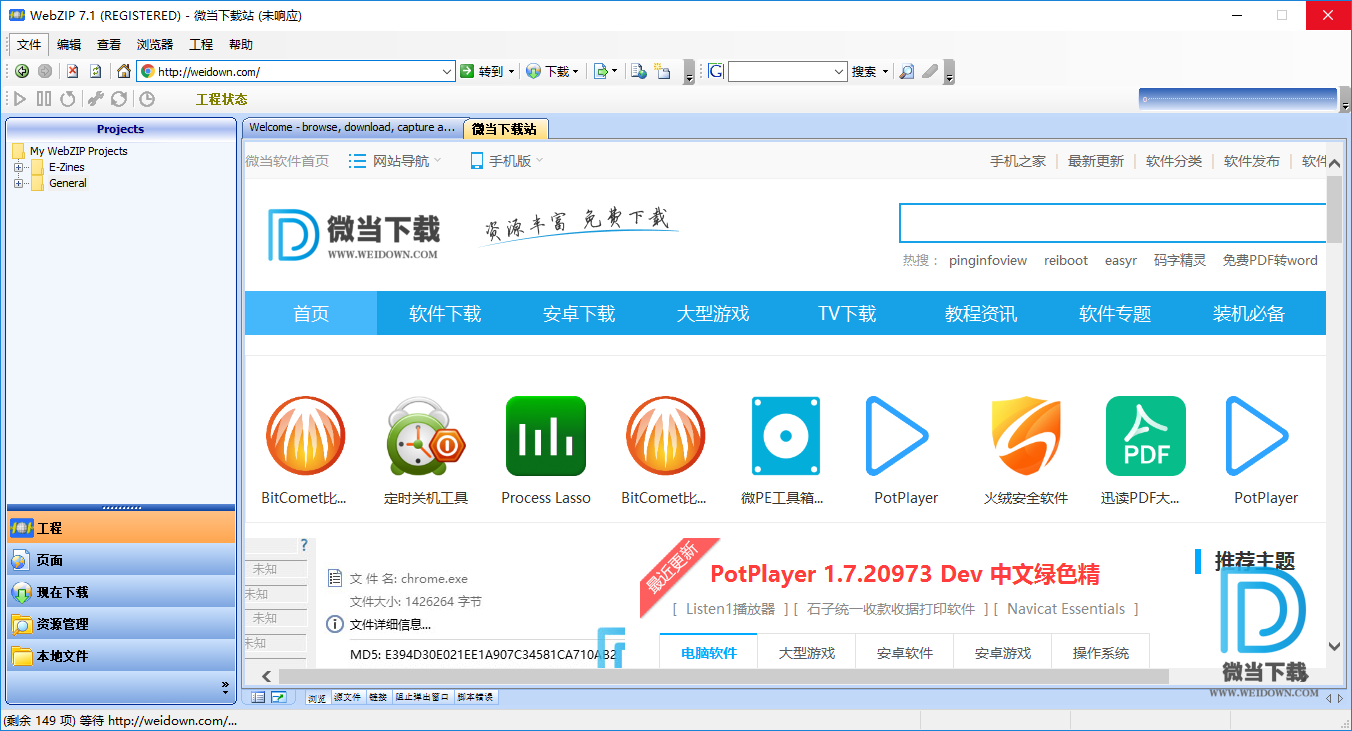The width and height of the screenshot is (1352, 731).
Task: Open the search box combo dropdown
Action: tap(840, 71)
